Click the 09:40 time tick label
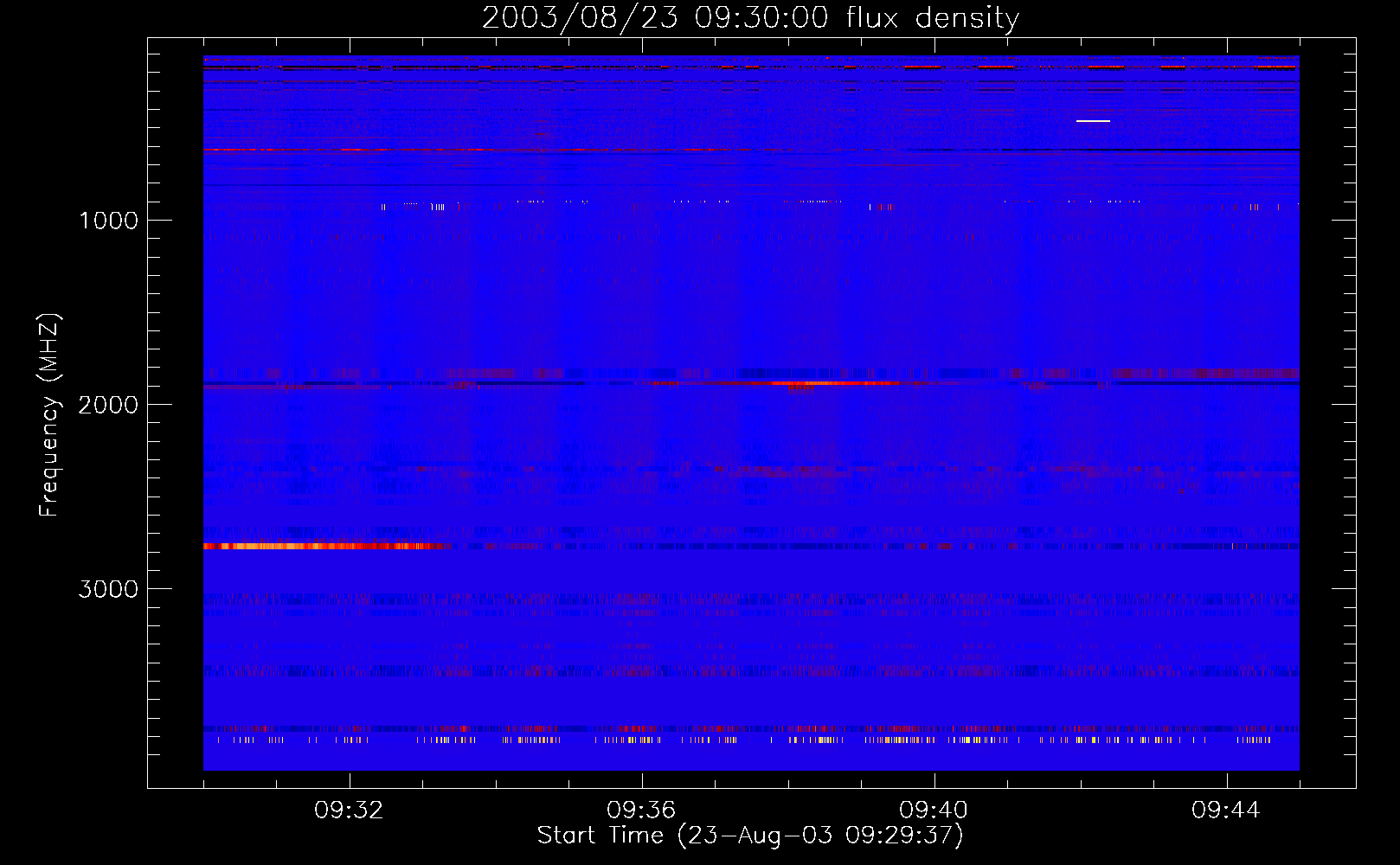The width and height of the screenshot is (1400, 865). pyautogui.click(x=934, y=811)
